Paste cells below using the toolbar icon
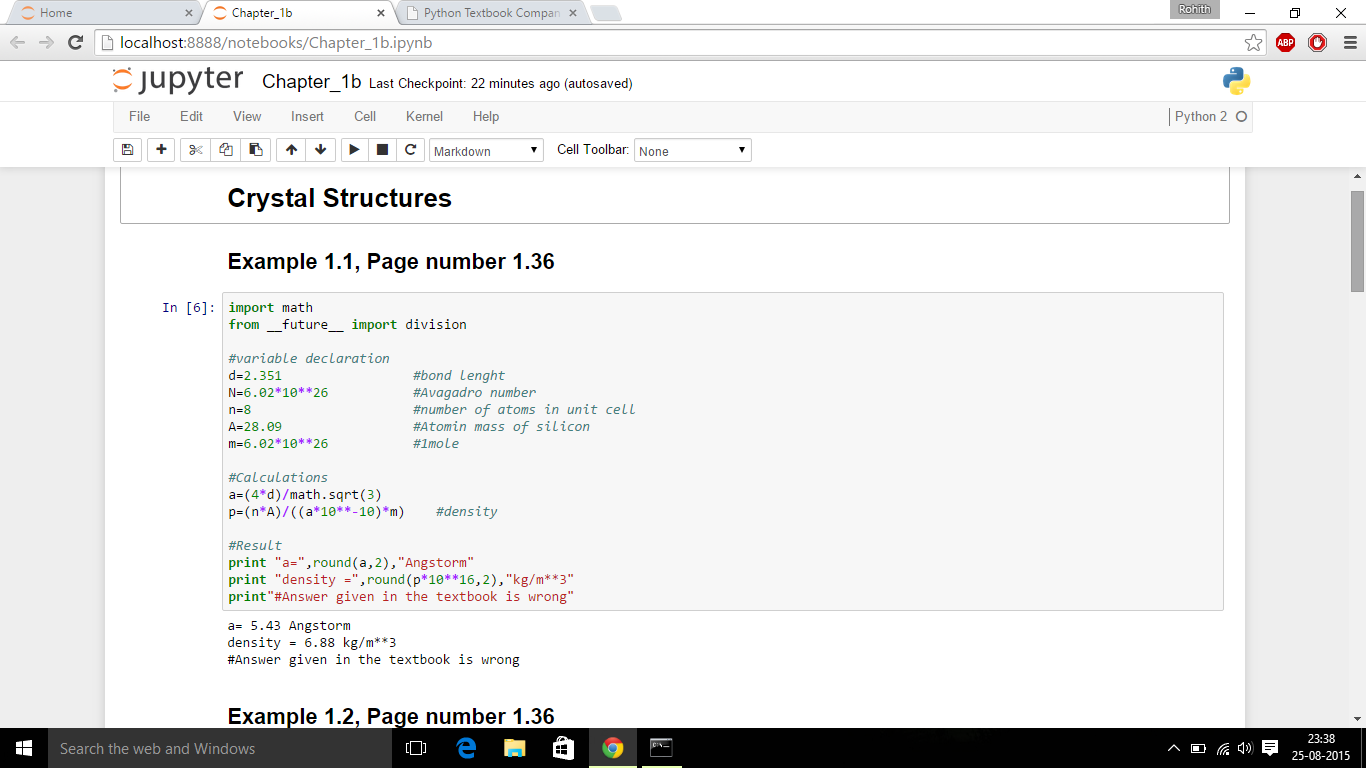1366x768 pixels. [255, 150]
